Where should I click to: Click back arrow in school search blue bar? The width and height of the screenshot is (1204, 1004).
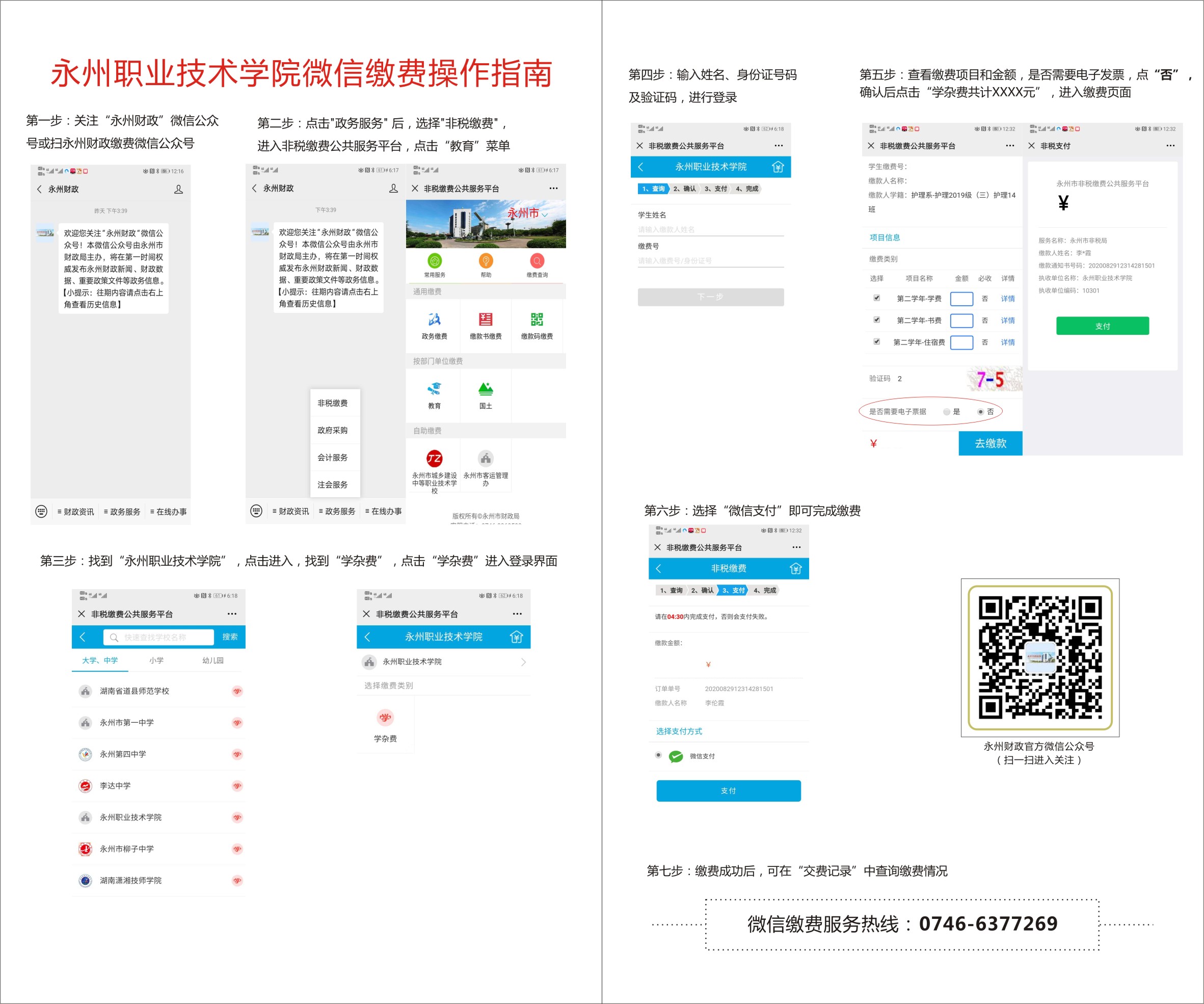pos(83,637)
